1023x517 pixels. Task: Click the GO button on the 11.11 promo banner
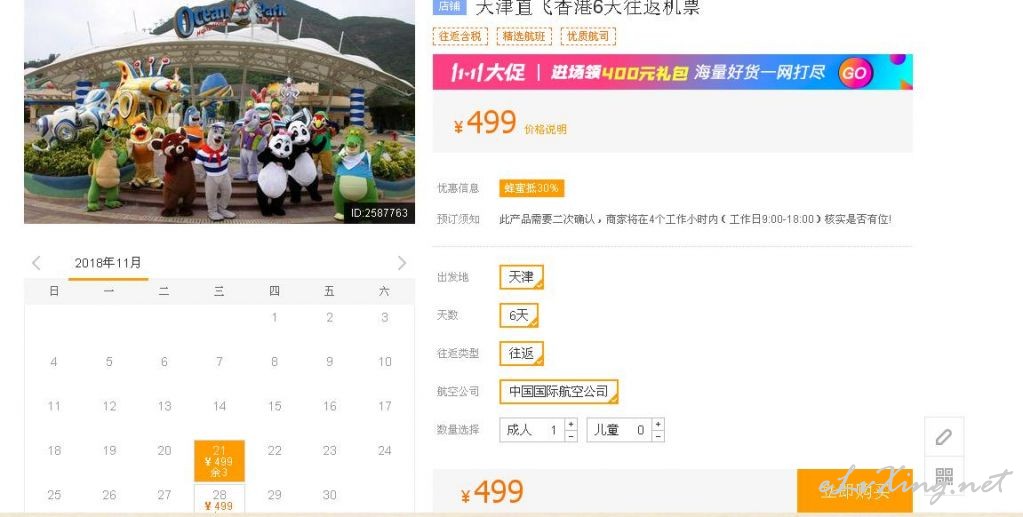855,72
